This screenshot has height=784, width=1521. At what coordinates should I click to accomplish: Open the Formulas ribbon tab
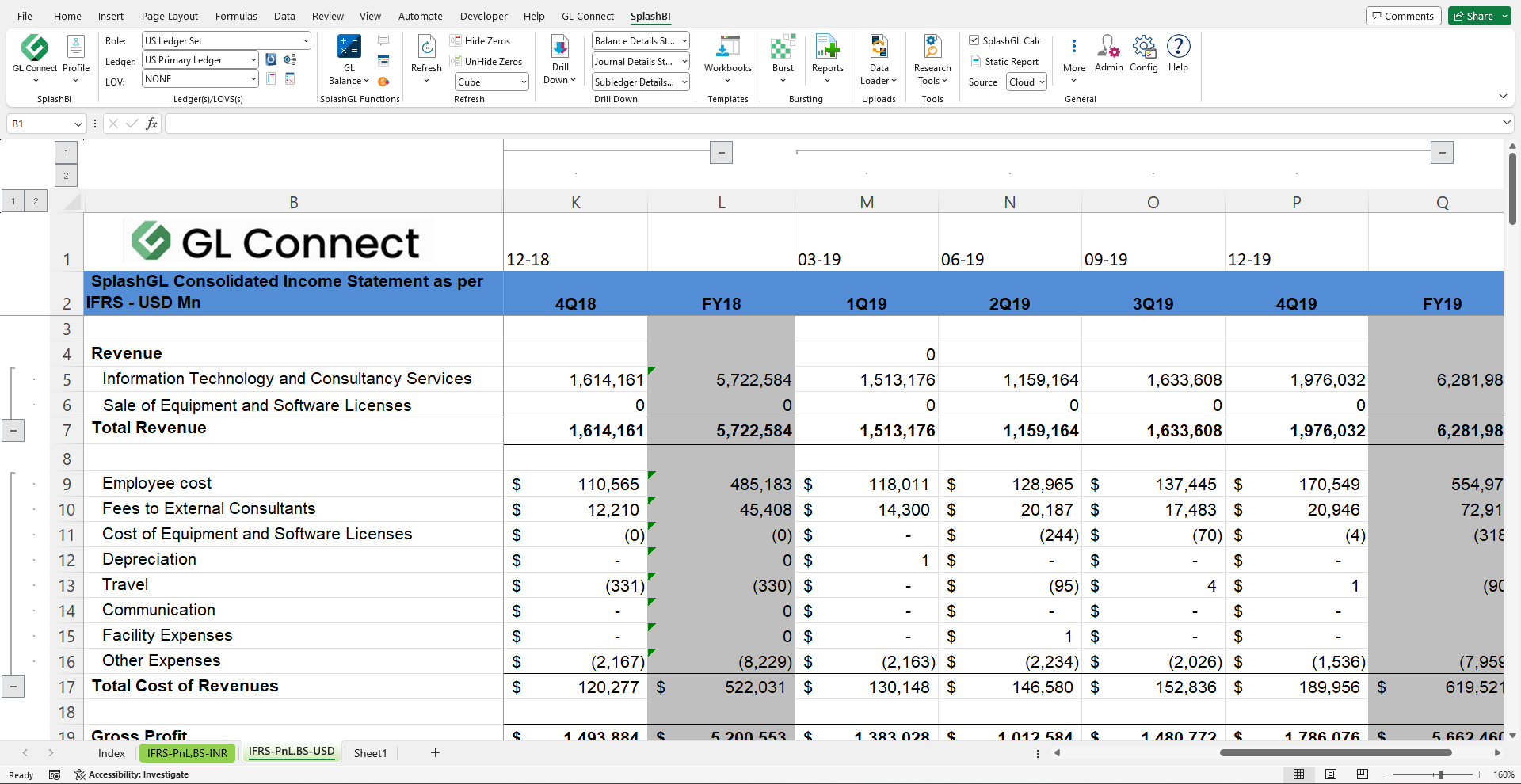click(236, 16)
